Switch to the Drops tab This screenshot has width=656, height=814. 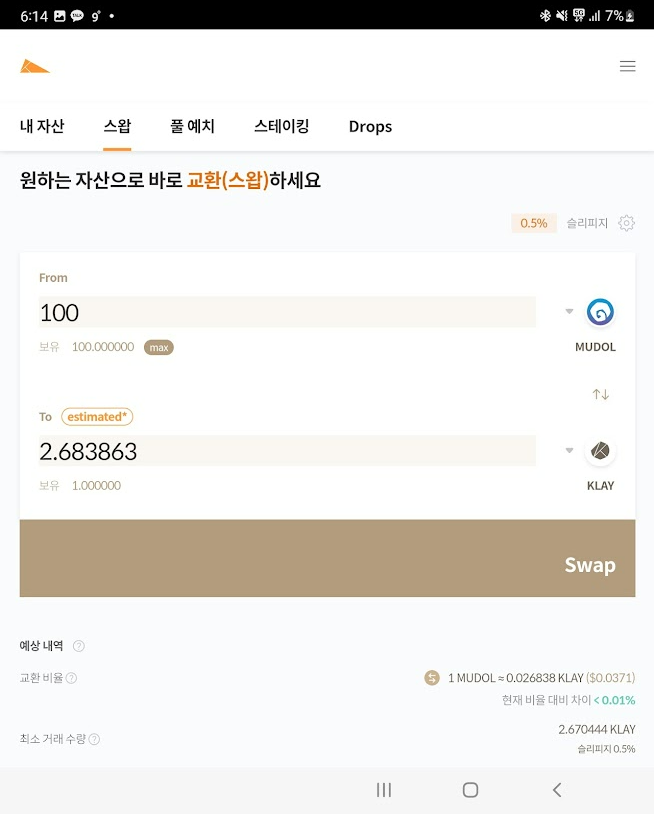370,126
